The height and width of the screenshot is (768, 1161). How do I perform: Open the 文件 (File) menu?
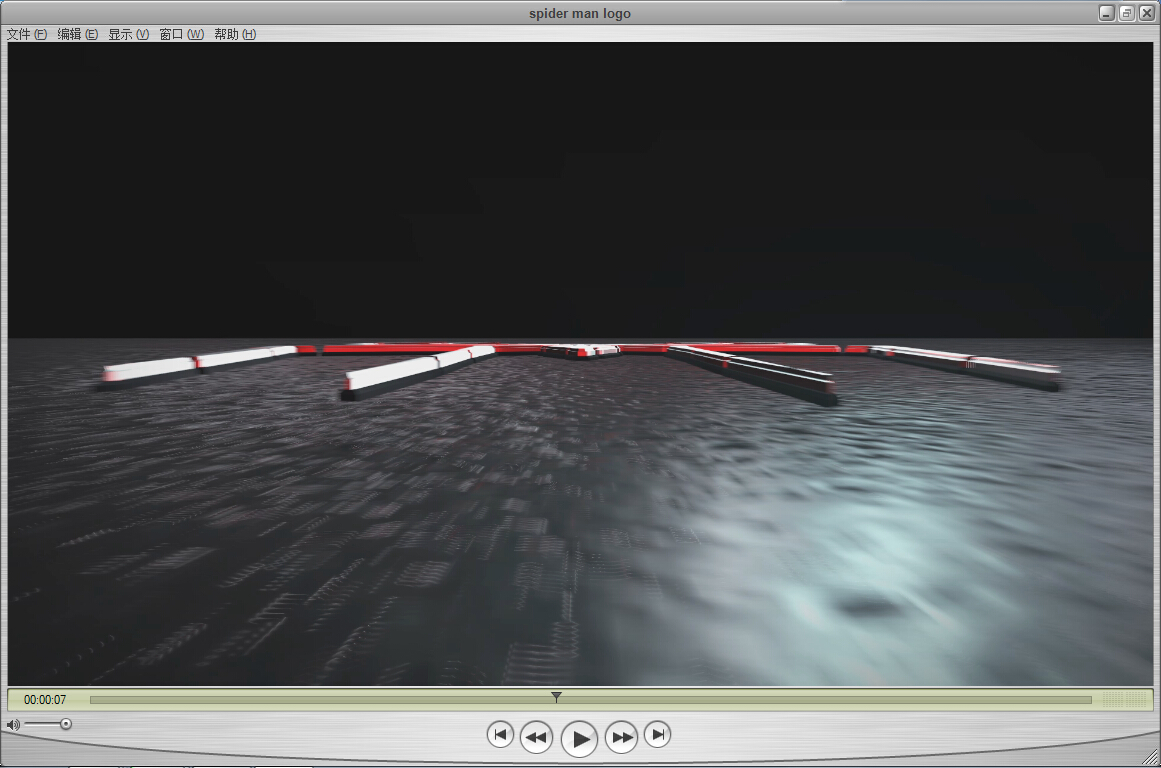coord(27,34)
